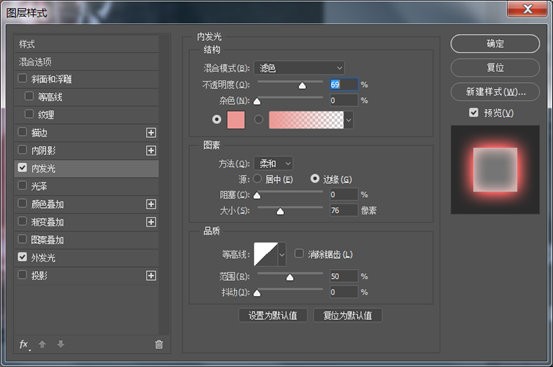Select the 样式 list item
Image resolution: width=553 pixels, height=367 pixels.
pos(86,44)
